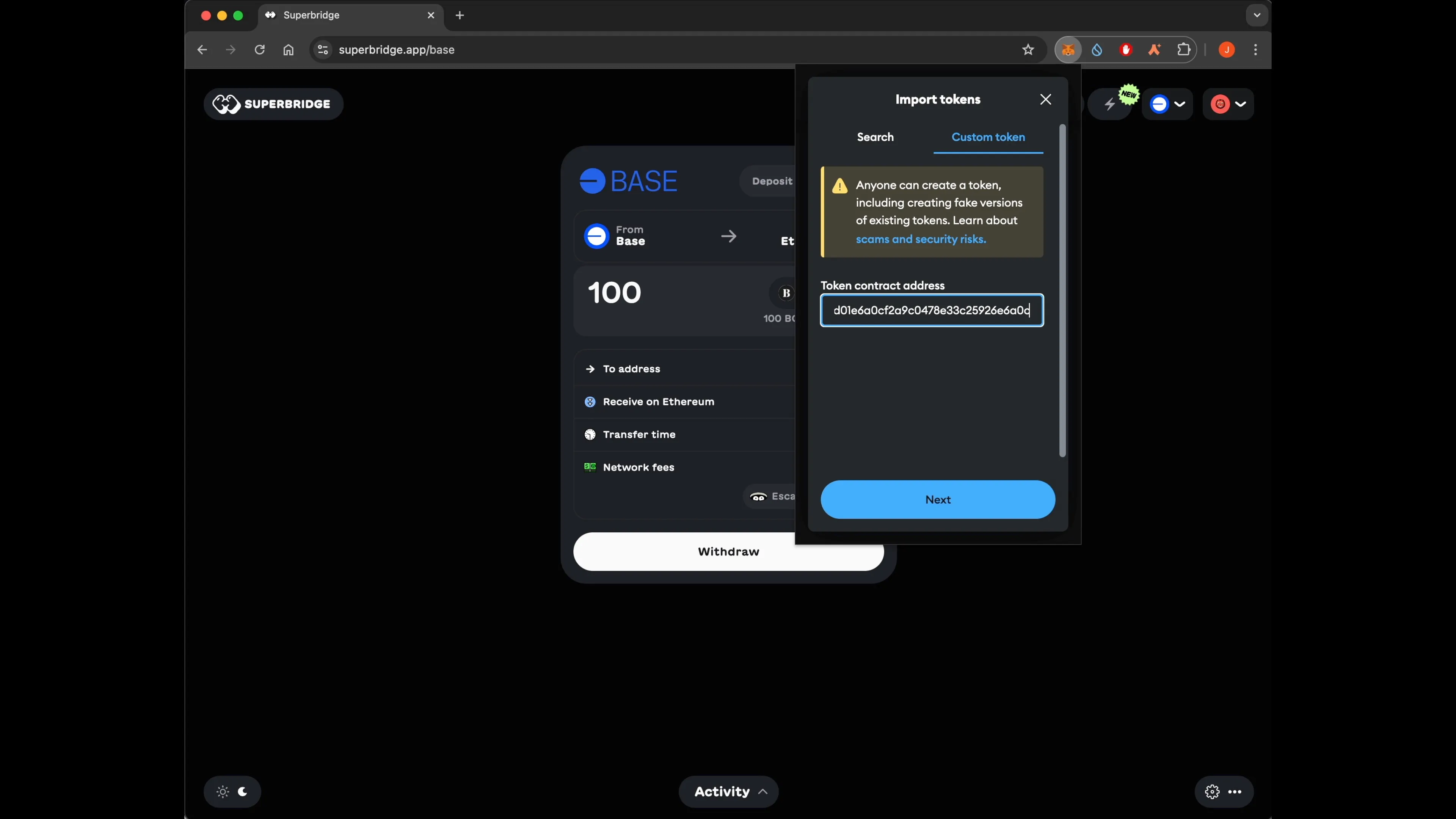Click the Withdraw button
Screen dimensions: 1456x819
tap(728, 552)
